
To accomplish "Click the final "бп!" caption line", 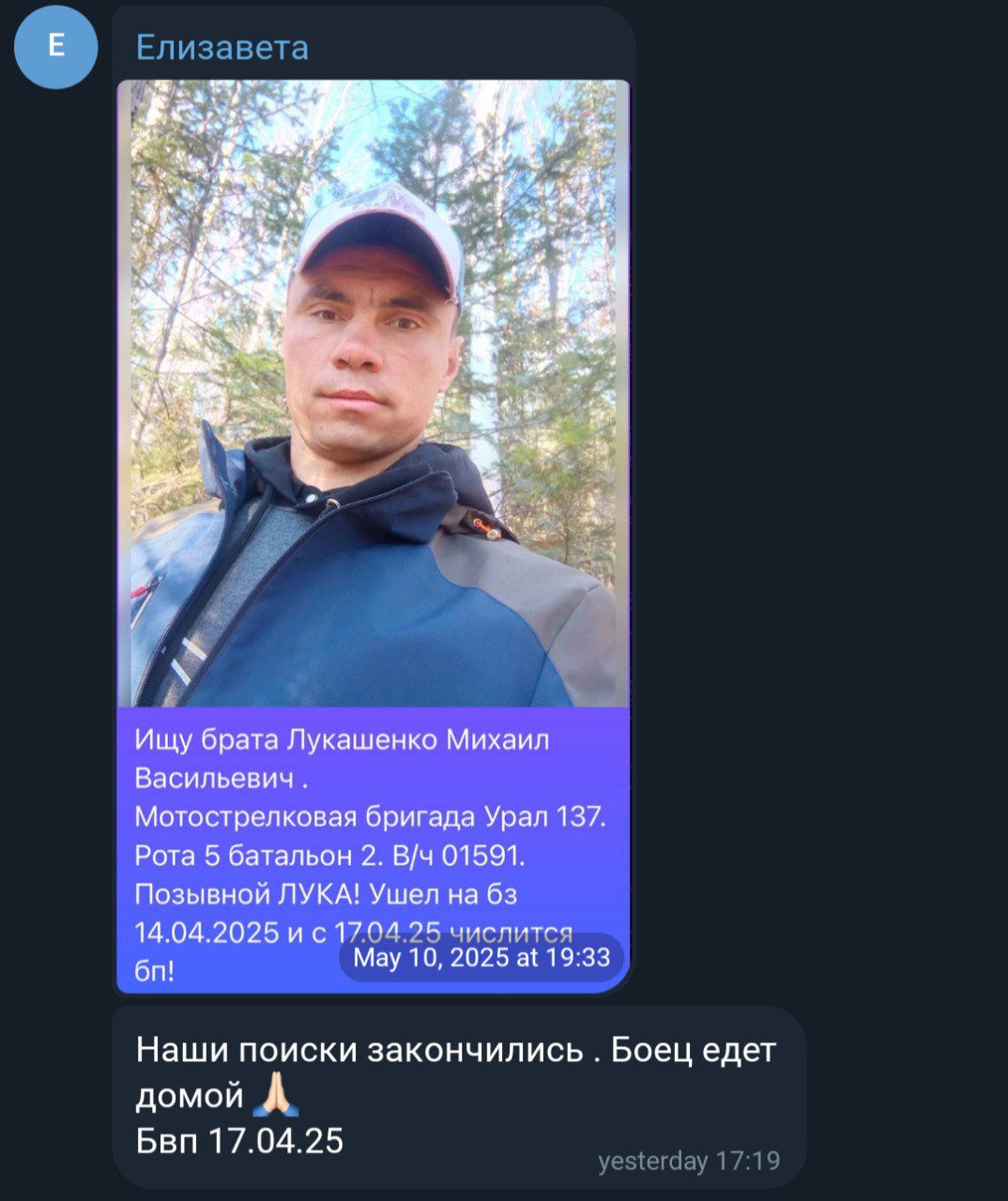I will pyautogui.click(x=154, y=971).
